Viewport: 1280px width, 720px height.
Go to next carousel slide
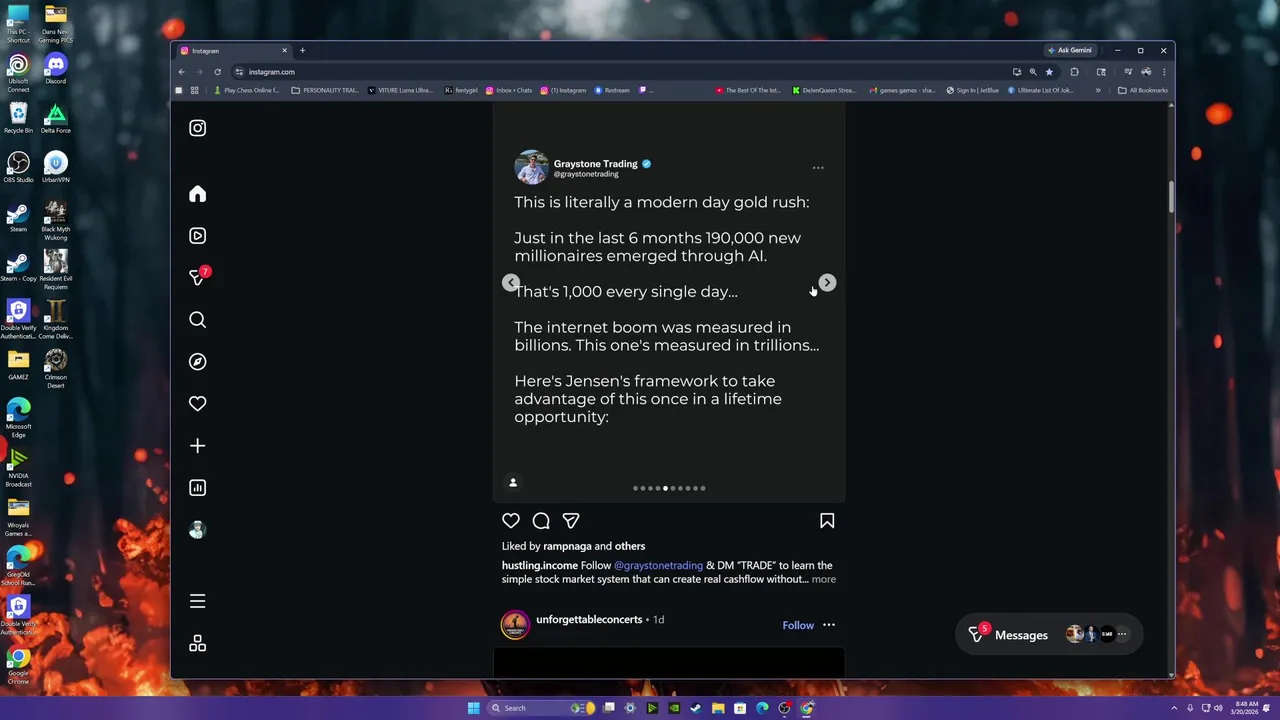(x=827, y=283)
